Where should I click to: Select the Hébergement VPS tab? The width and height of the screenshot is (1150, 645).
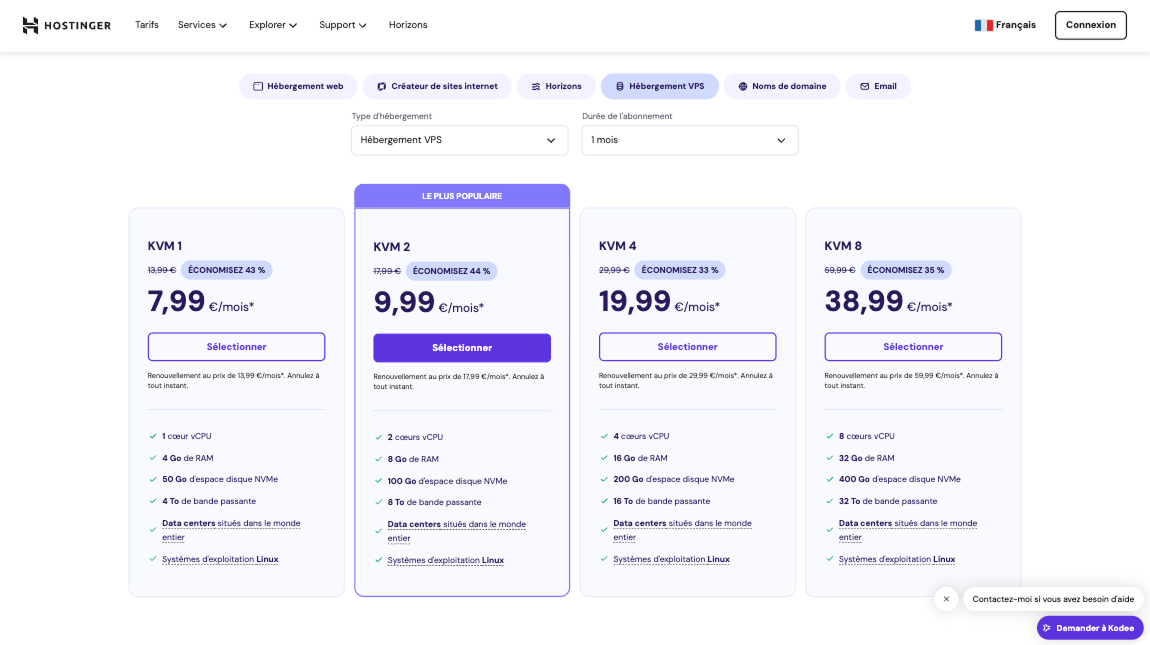659,87
